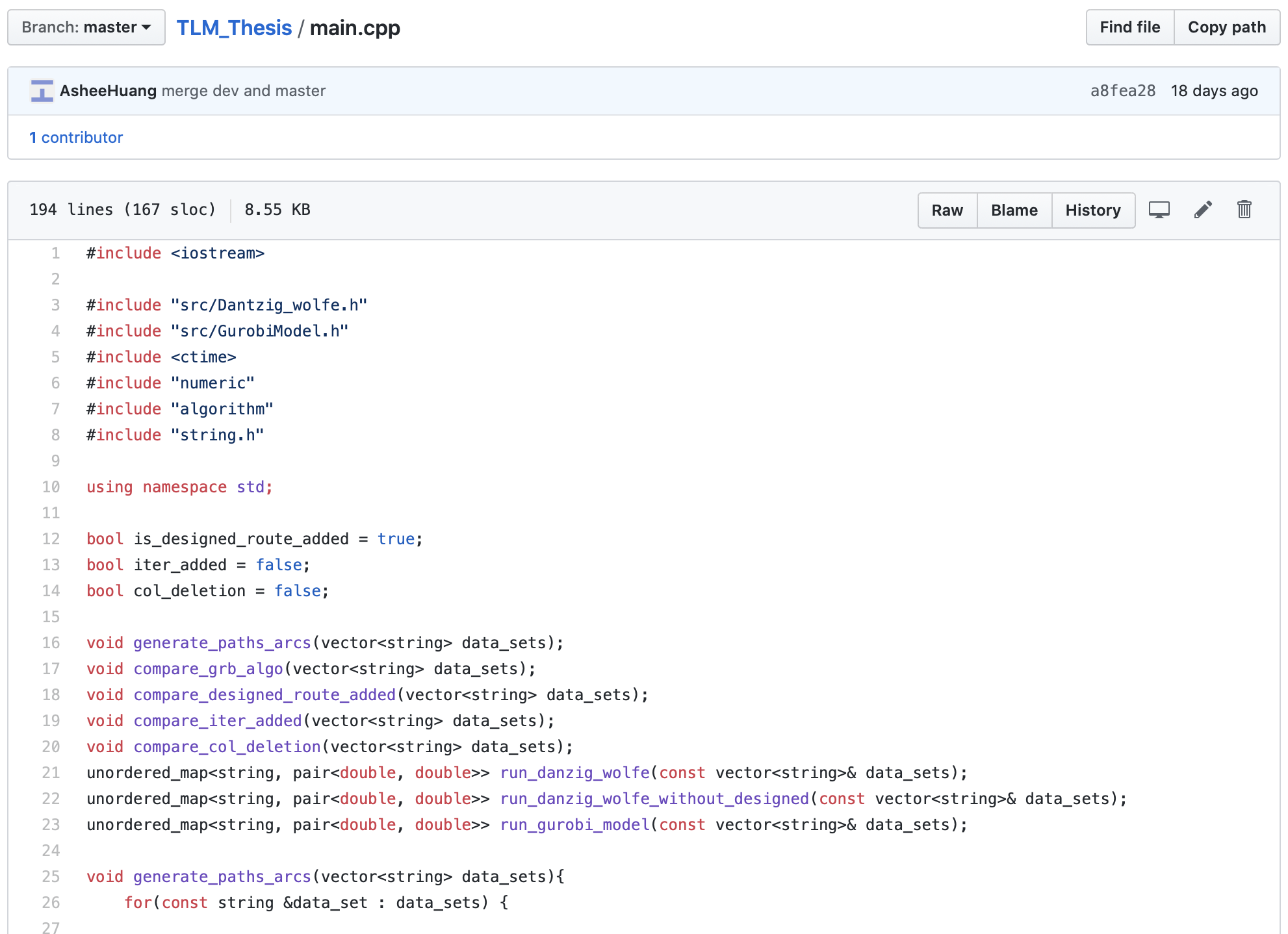Click AsheeHuang author name

point(108,91)
